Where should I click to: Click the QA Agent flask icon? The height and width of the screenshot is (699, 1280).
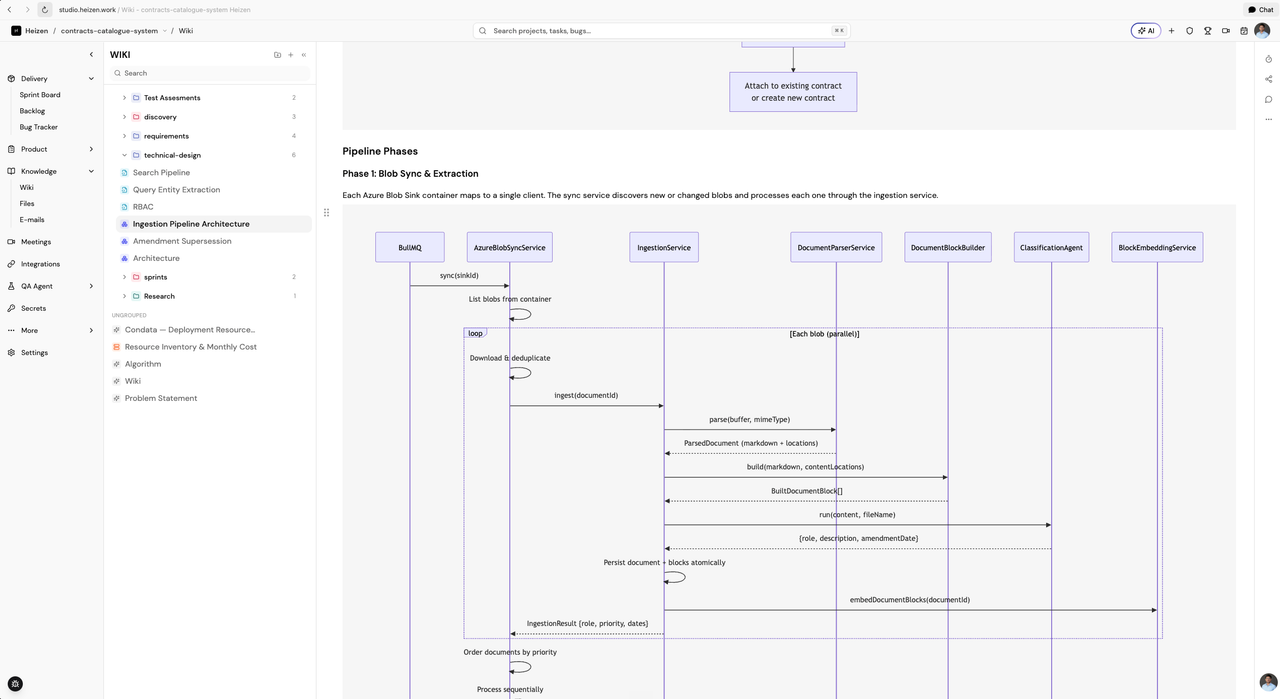(11, 286)
